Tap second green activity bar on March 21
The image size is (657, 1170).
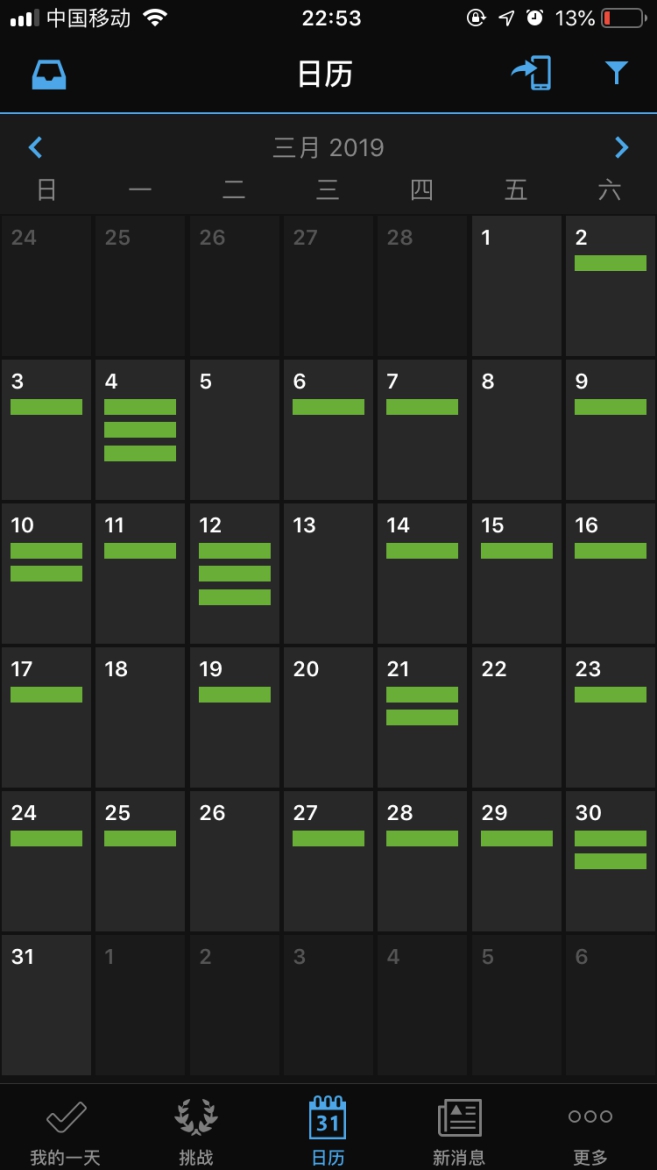(422, 717)
